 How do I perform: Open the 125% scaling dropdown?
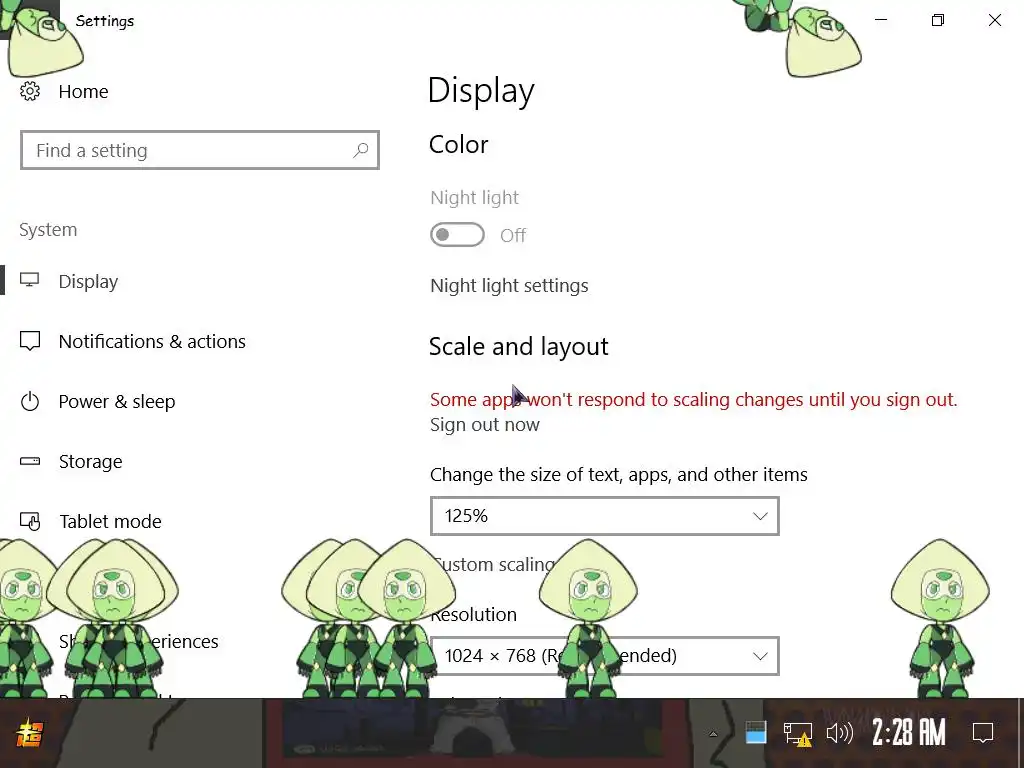(605, 516)
